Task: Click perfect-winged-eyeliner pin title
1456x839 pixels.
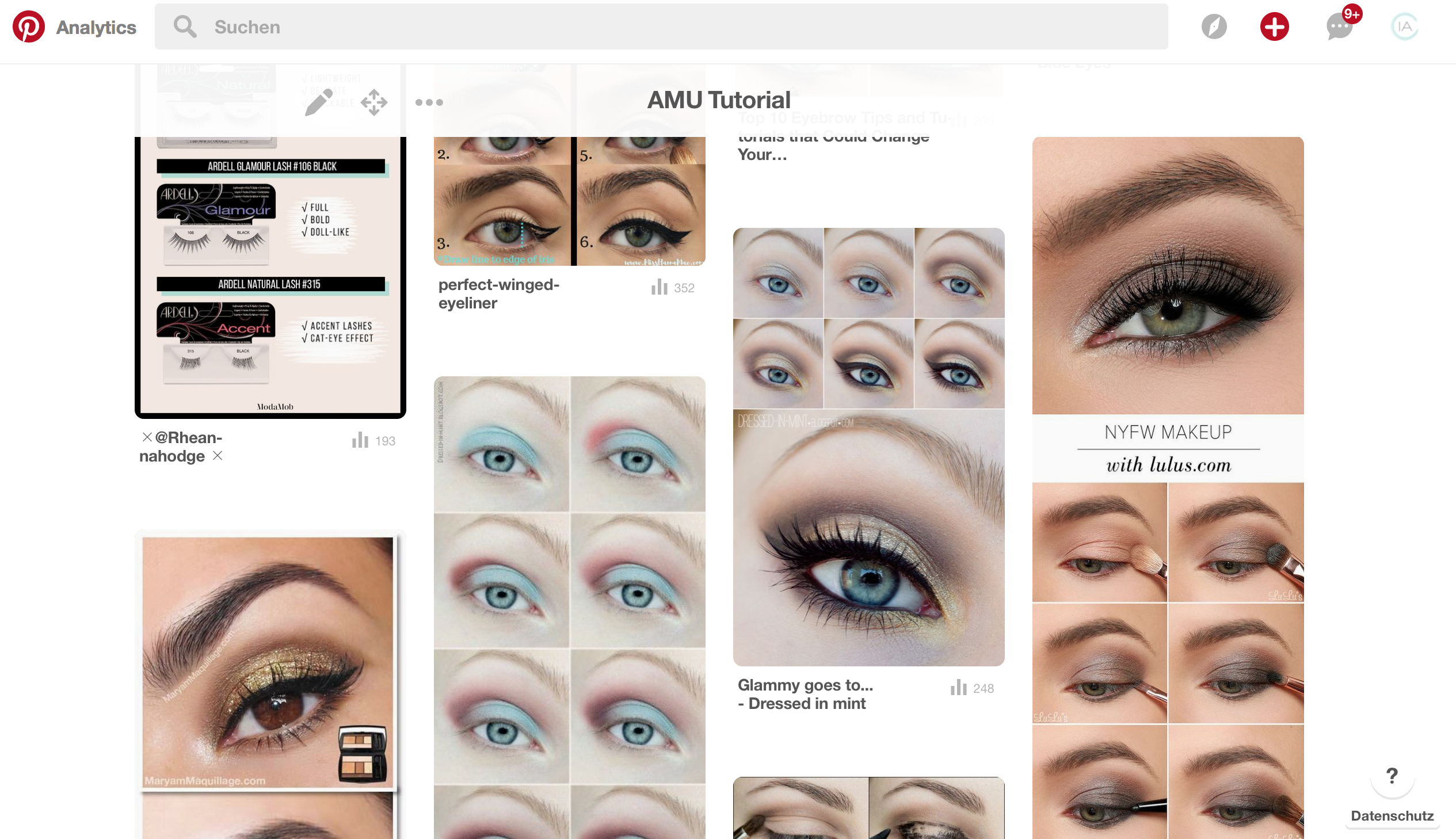Action: point(499,293)
